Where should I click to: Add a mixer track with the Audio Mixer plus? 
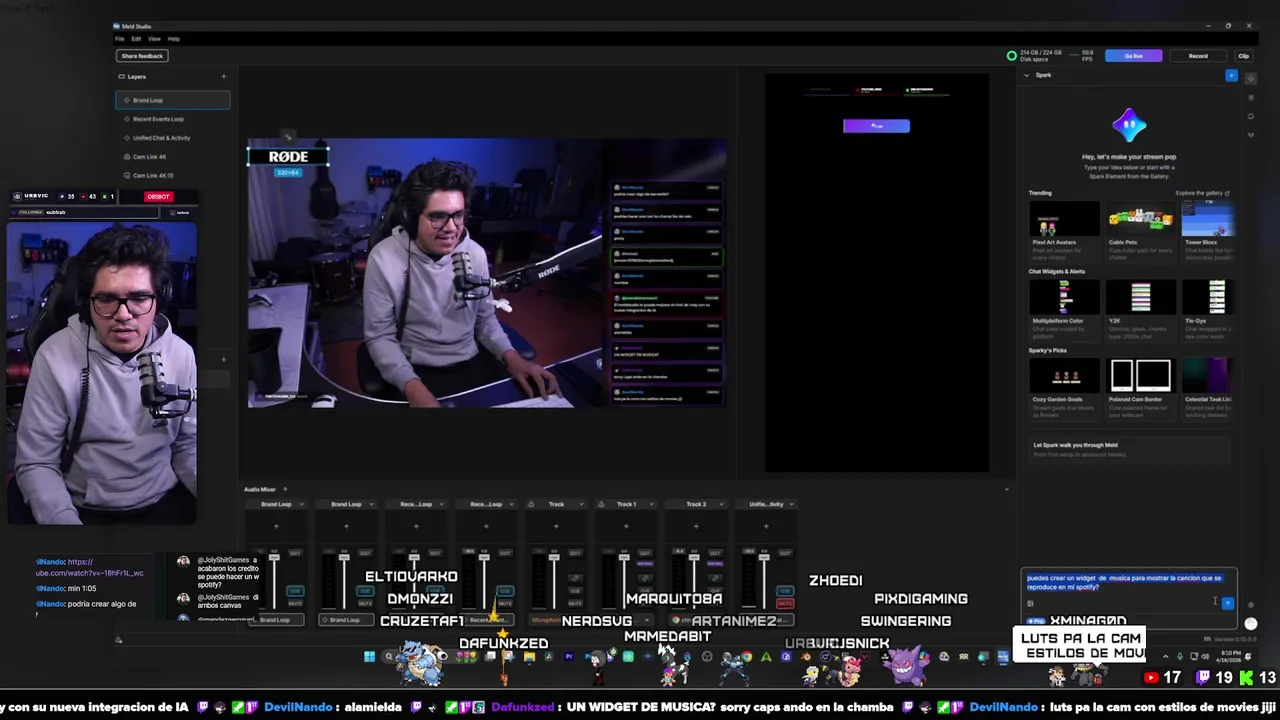(x=285, y=489)
